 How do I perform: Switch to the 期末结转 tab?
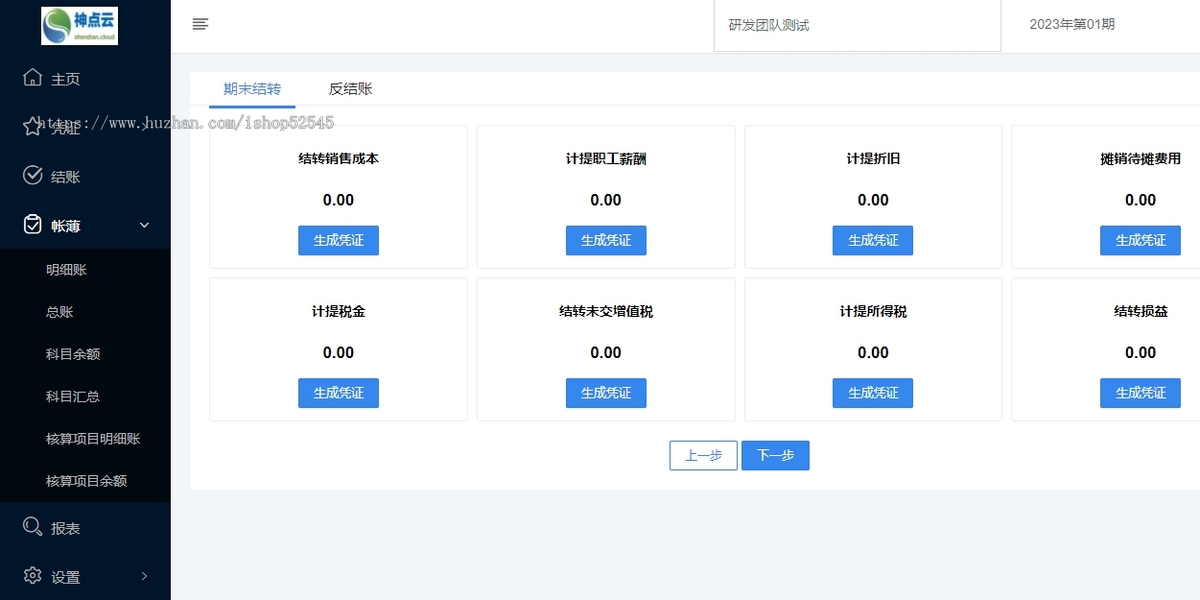[x=252, y=89]
